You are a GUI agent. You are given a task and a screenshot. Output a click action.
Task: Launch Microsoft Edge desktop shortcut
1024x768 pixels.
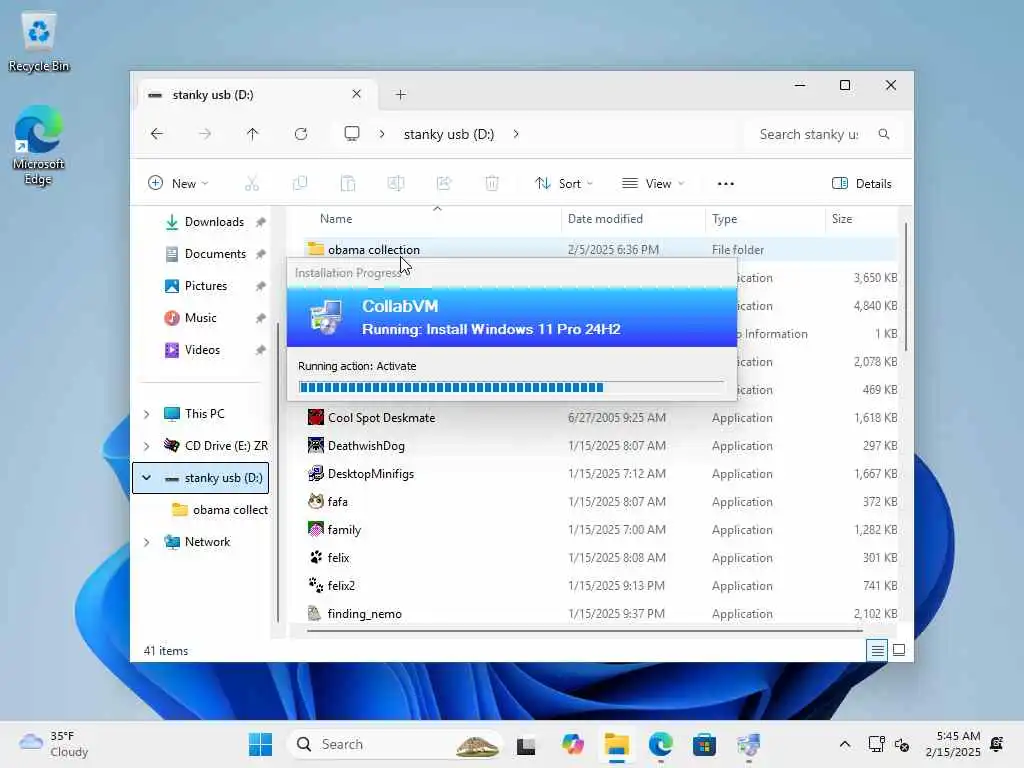click(x=39, y=146)
